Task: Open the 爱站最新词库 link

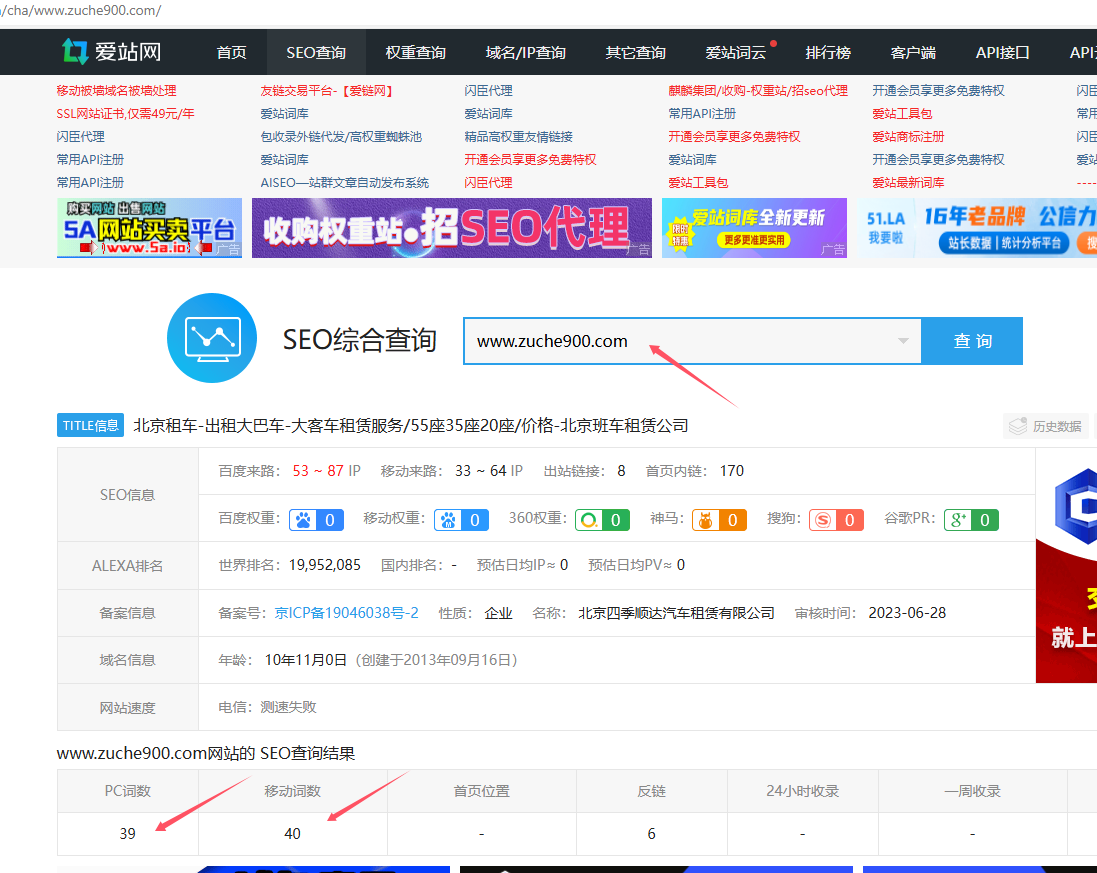Action: [x=908, y=183]
